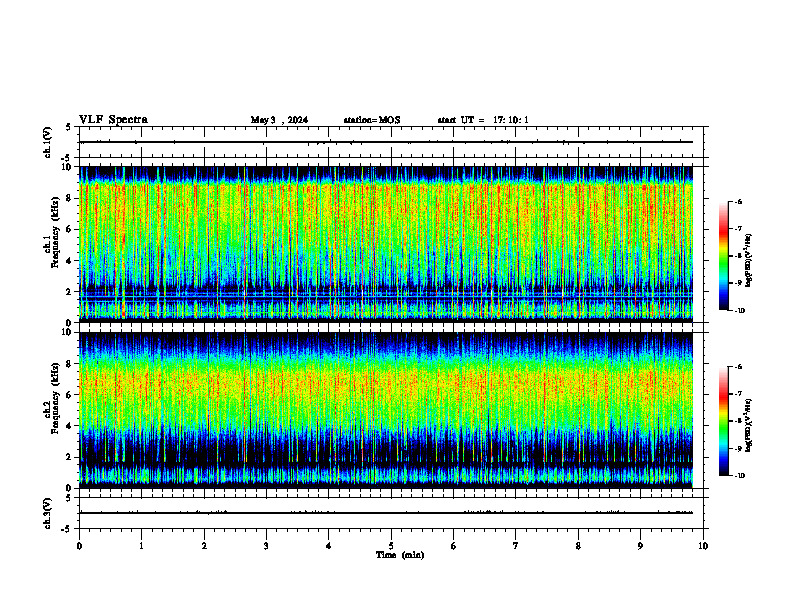The height and width of the screenshot is (612, 792).
Task: Click the "2" tick on the time axis
Action: pos(204,546)
